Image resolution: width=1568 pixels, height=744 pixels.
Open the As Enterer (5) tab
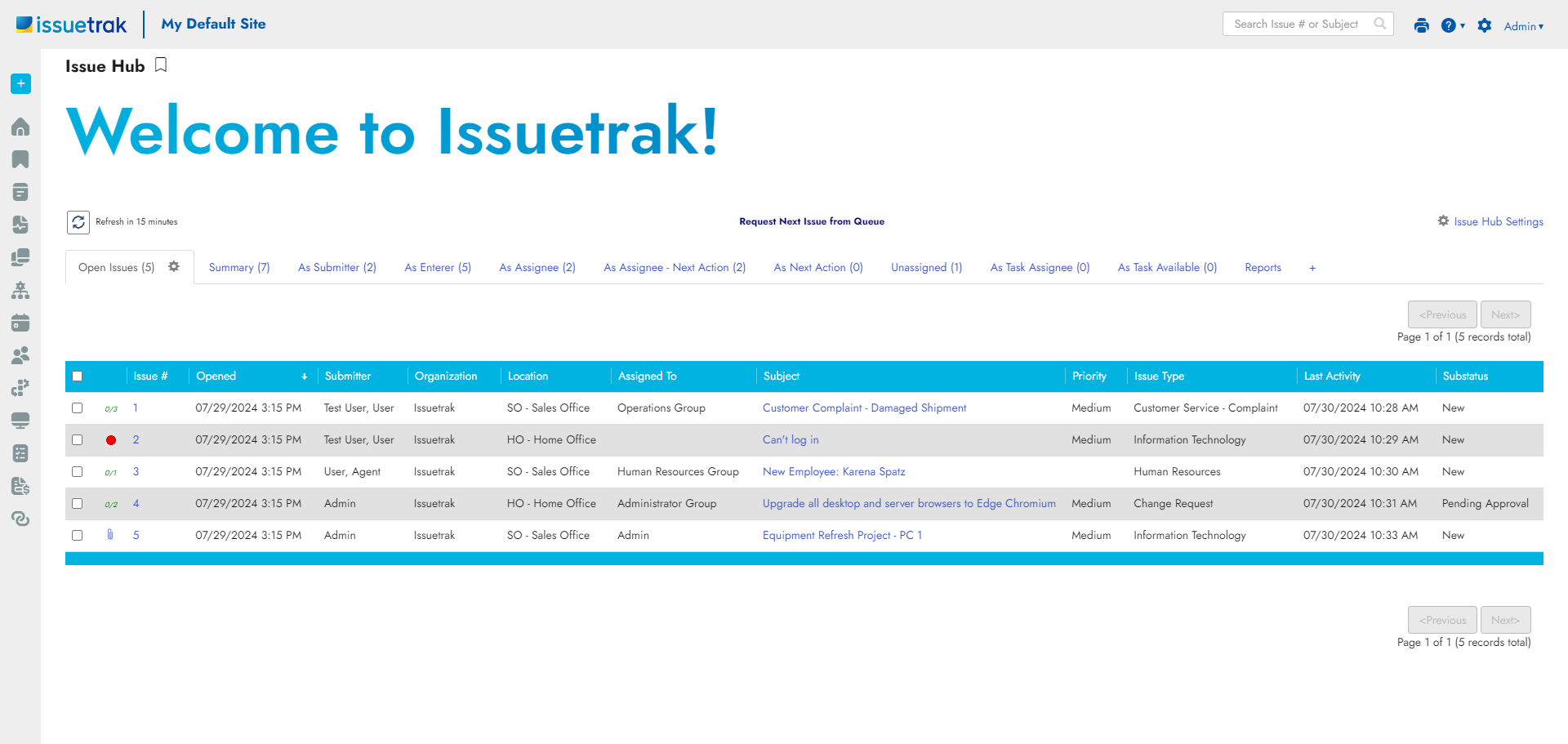point(438,267)
